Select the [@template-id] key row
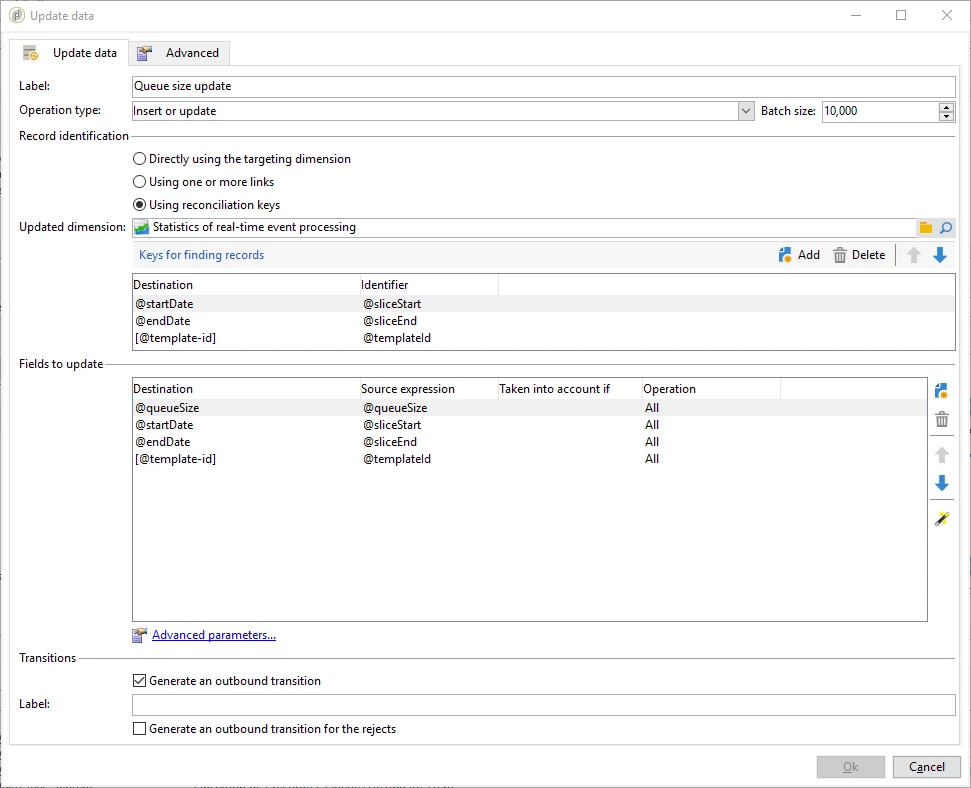This screenshot has height=788, width=971. coord(543,338)
